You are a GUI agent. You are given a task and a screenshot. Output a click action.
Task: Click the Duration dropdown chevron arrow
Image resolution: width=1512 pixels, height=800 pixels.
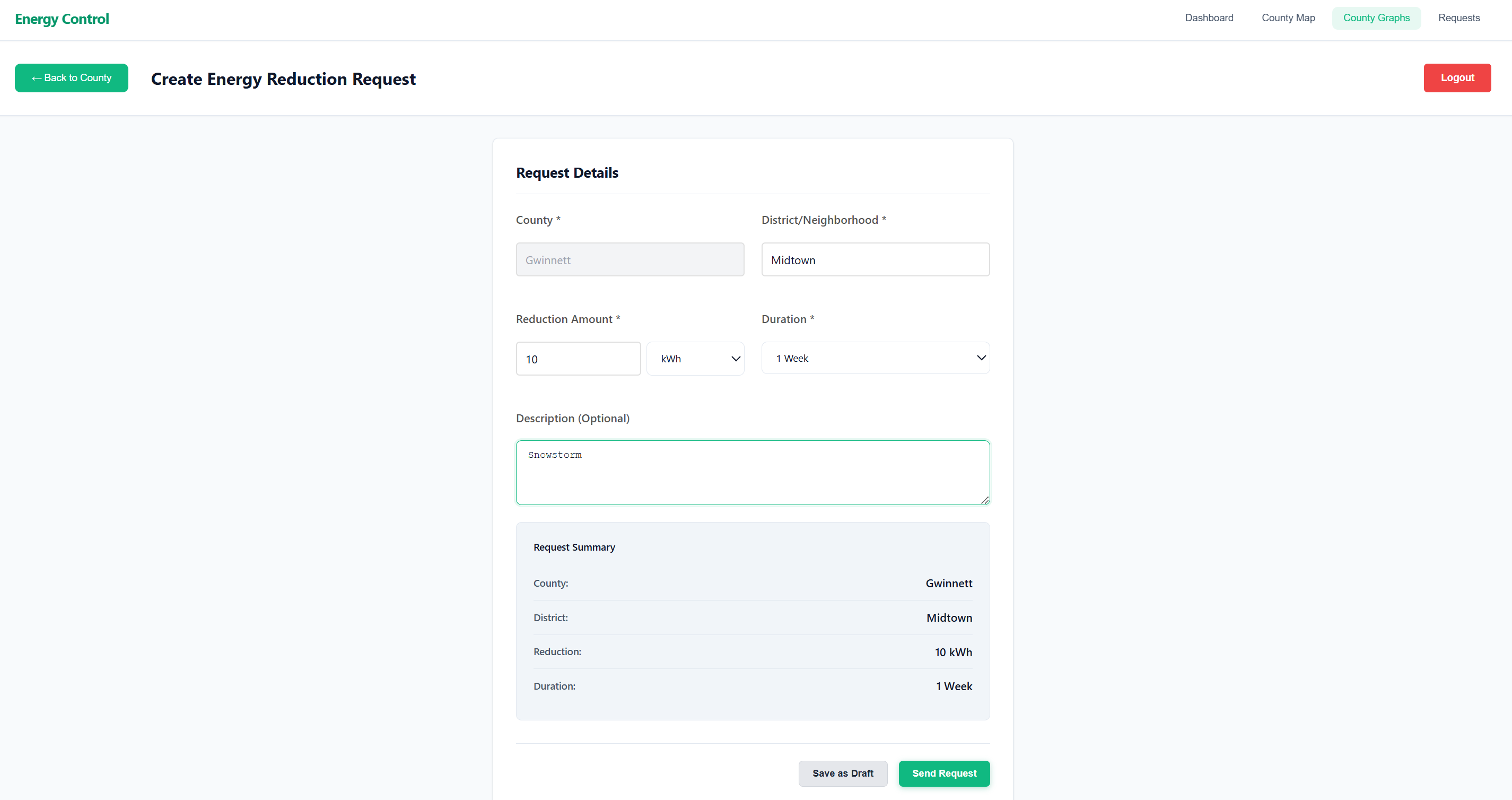(x=980, y=358)
